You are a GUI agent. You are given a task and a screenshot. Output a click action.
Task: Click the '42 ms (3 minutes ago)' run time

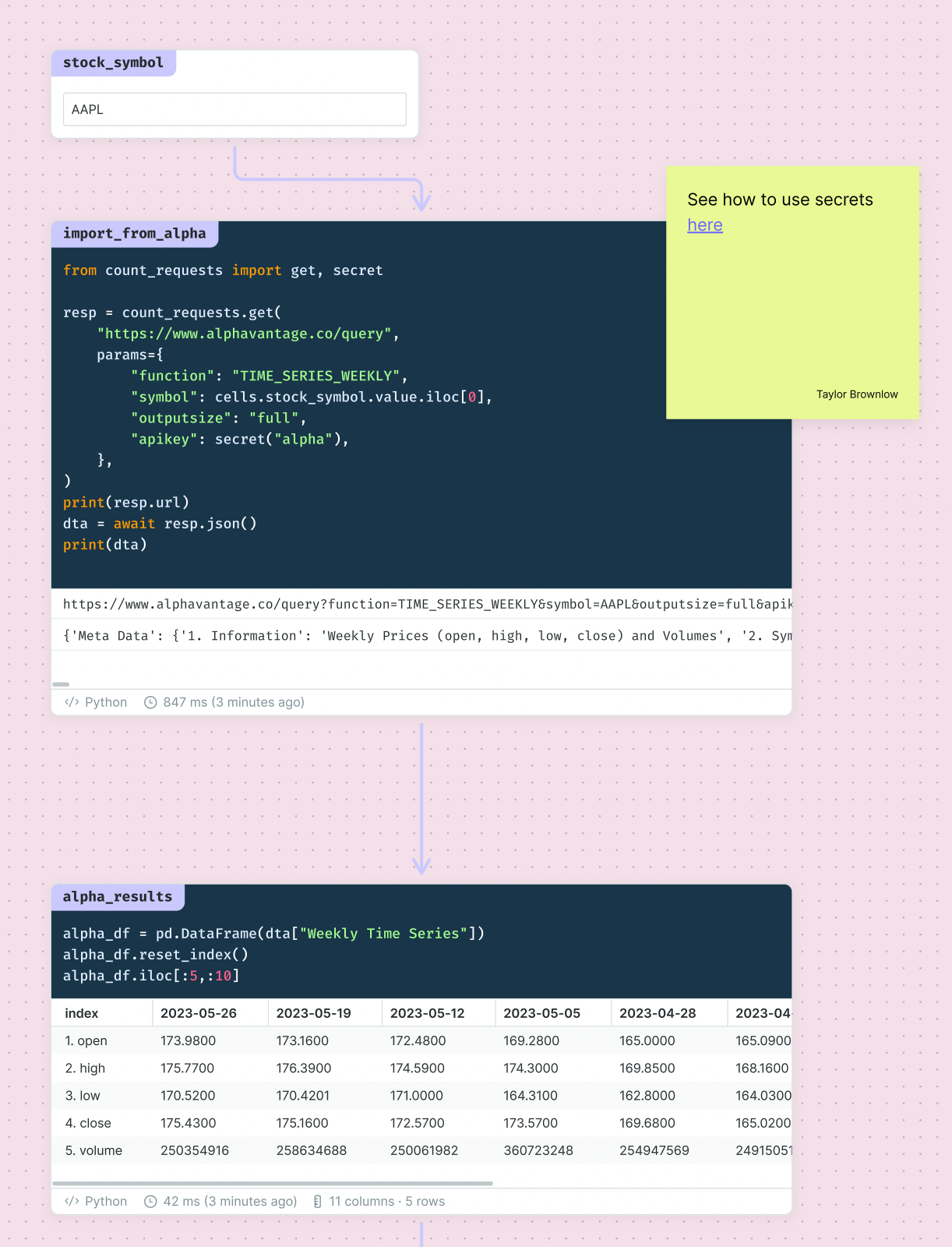pyautogui.click(x=231, y=1201)
